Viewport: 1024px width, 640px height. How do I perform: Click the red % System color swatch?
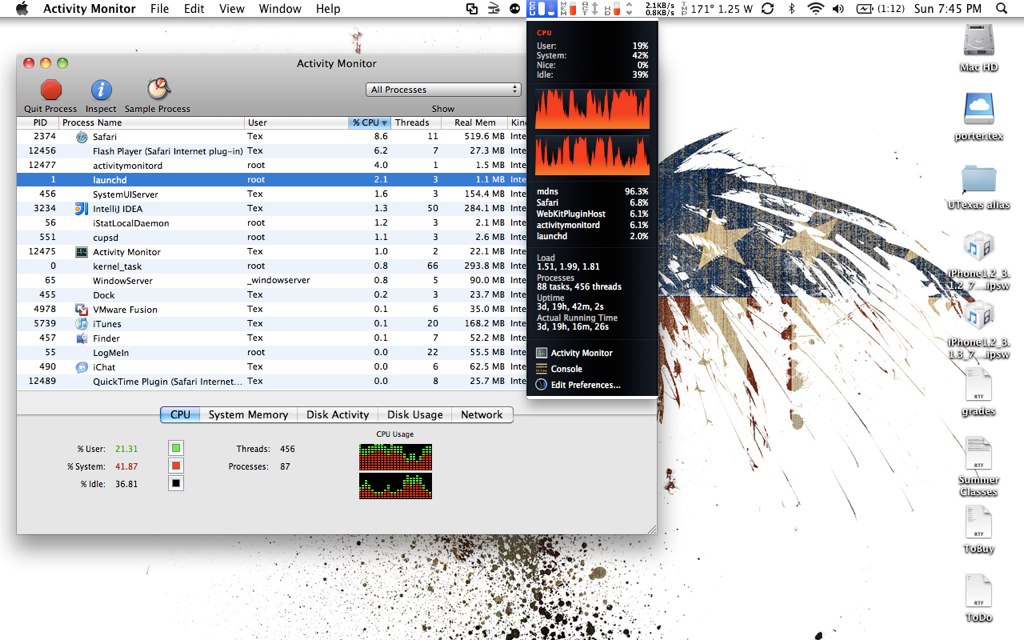[176, 466]
